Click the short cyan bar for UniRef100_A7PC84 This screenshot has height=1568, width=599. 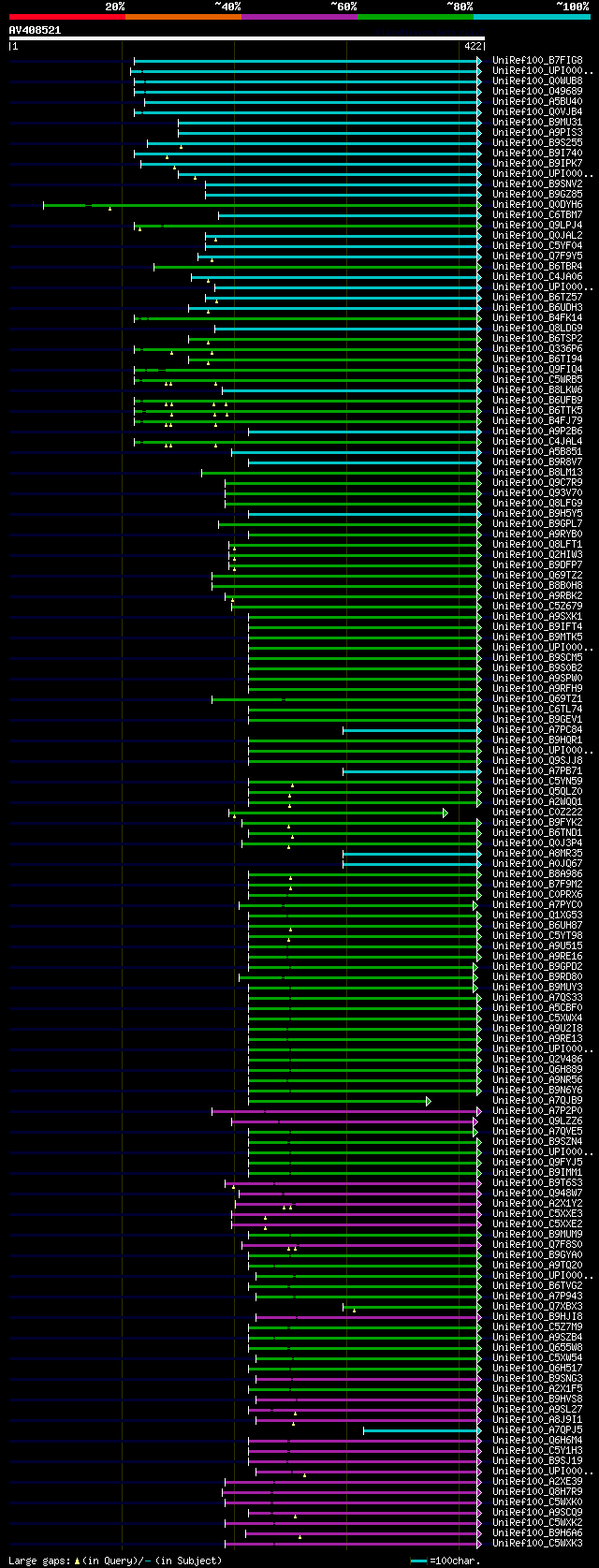pyautogui.click(x=412, y=730)
